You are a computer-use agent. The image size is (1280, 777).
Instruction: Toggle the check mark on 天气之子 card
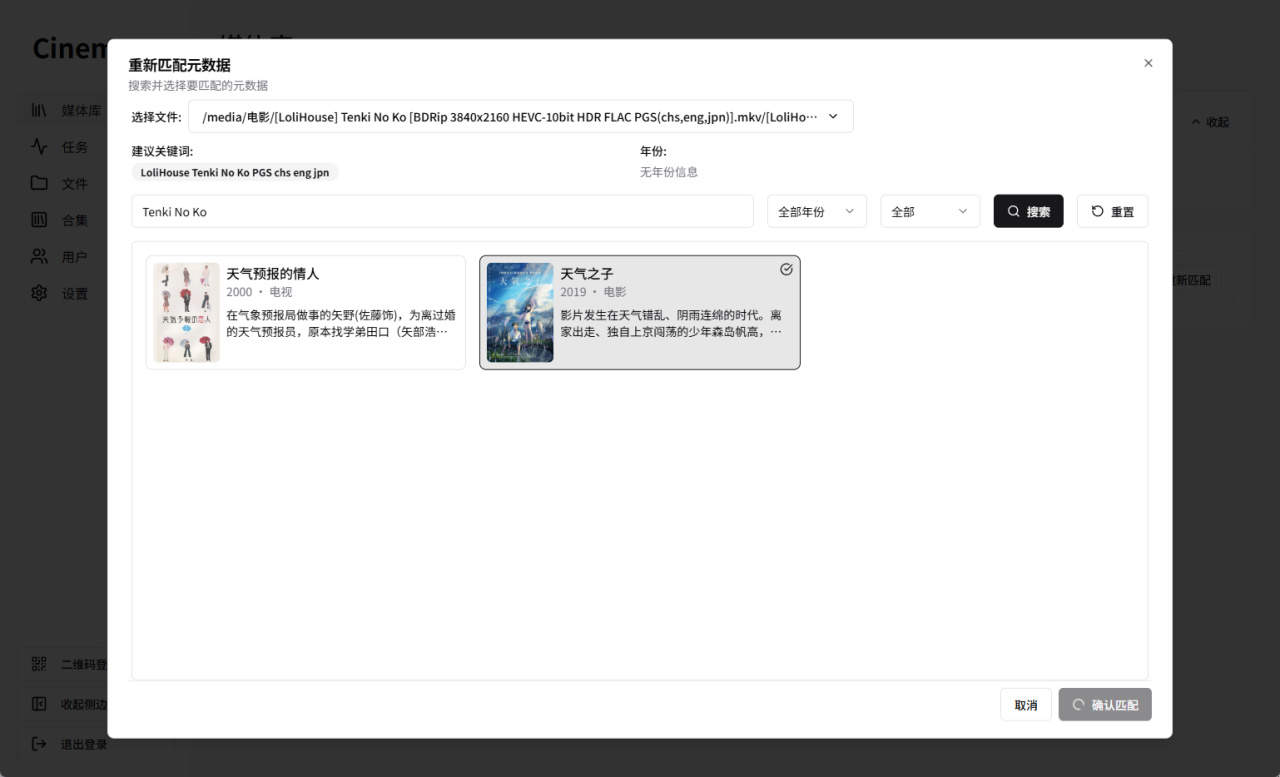coord(786,269)
